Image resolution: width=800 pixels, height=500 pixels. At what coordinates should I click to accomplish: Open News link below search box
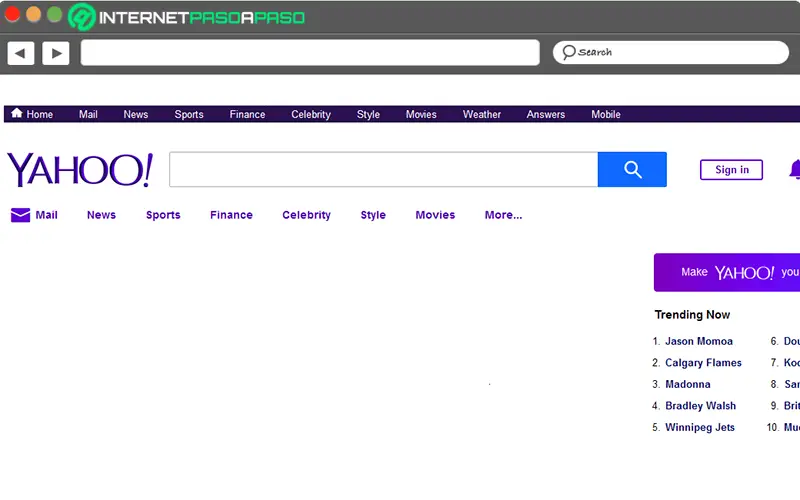point(102,215)
